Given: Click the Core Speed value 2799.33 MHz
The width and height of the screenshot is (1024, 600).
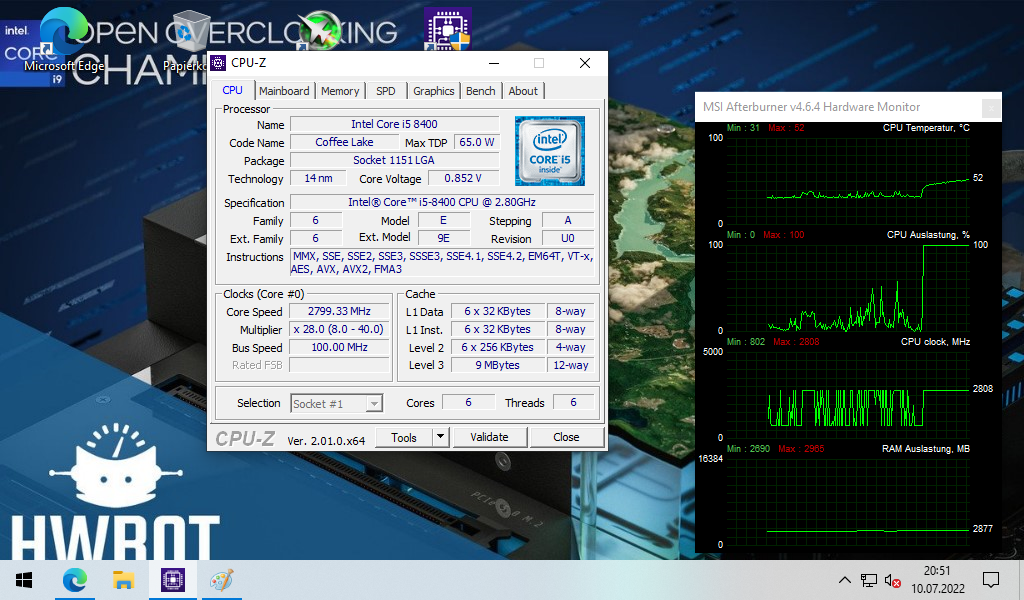Looking at the screenshot, I should coord(340,311).
